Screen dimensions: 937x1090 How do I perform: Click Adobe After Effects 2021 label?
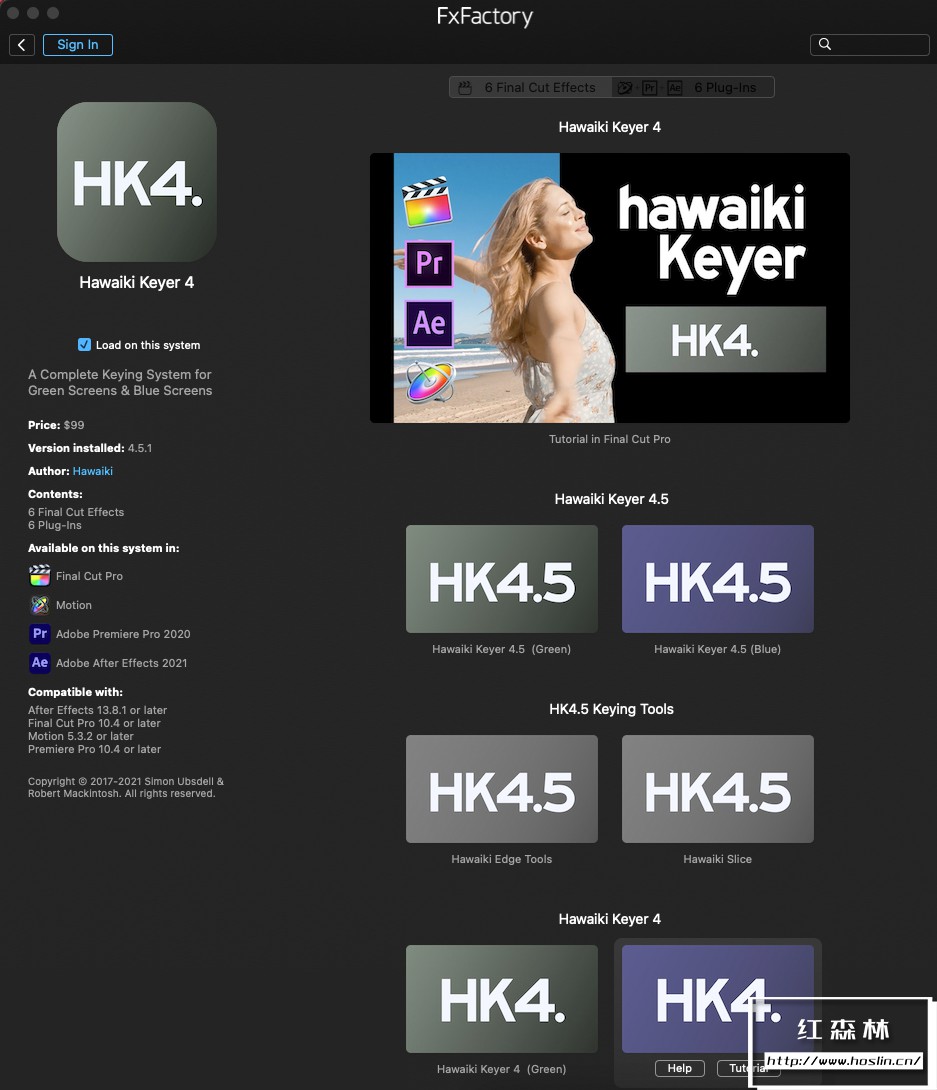122,663
